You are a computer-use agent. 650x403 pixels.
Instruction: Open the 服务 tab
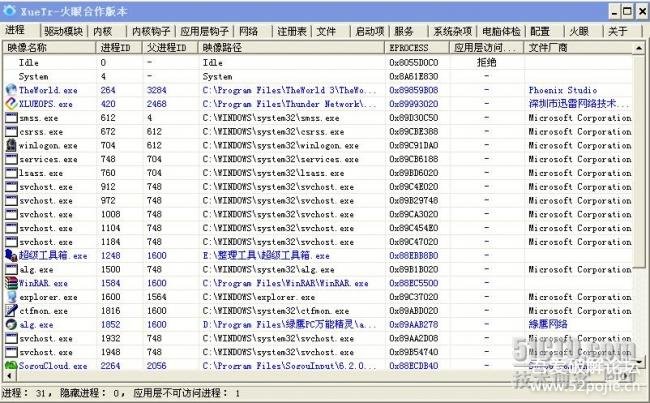click(x=403, y=31)
